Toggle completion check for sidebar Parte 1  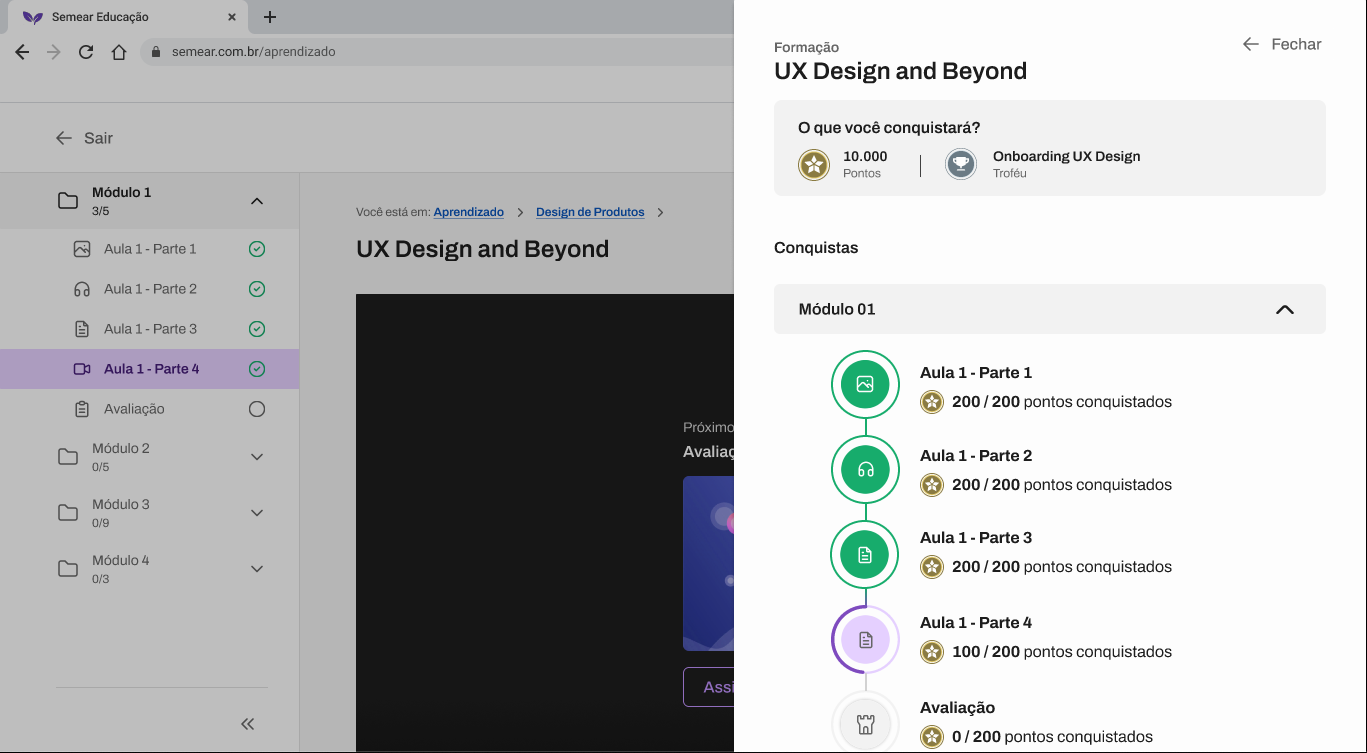pos(257,249)
